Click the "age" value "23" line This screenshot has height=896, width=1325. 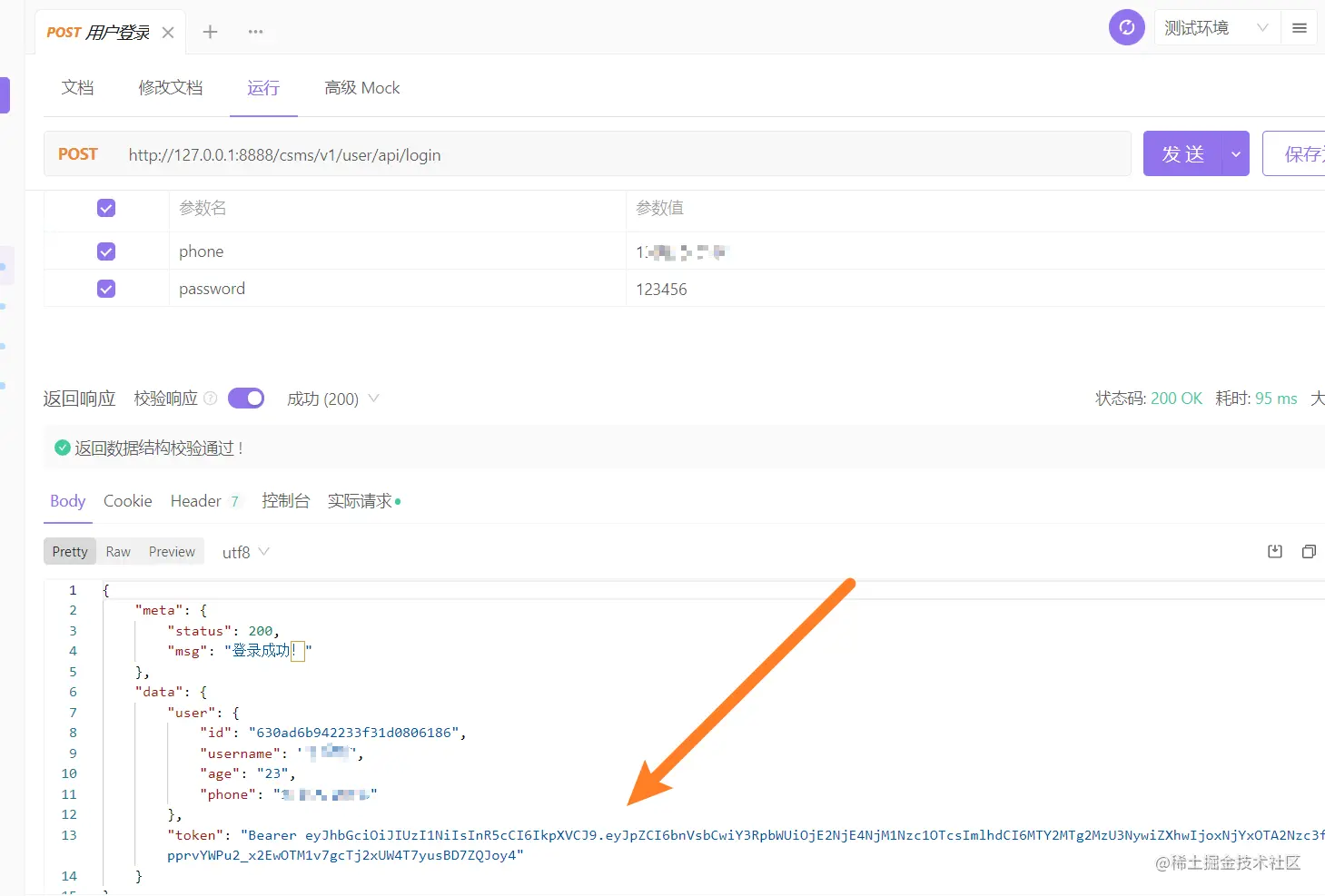[x=248, y=773]
